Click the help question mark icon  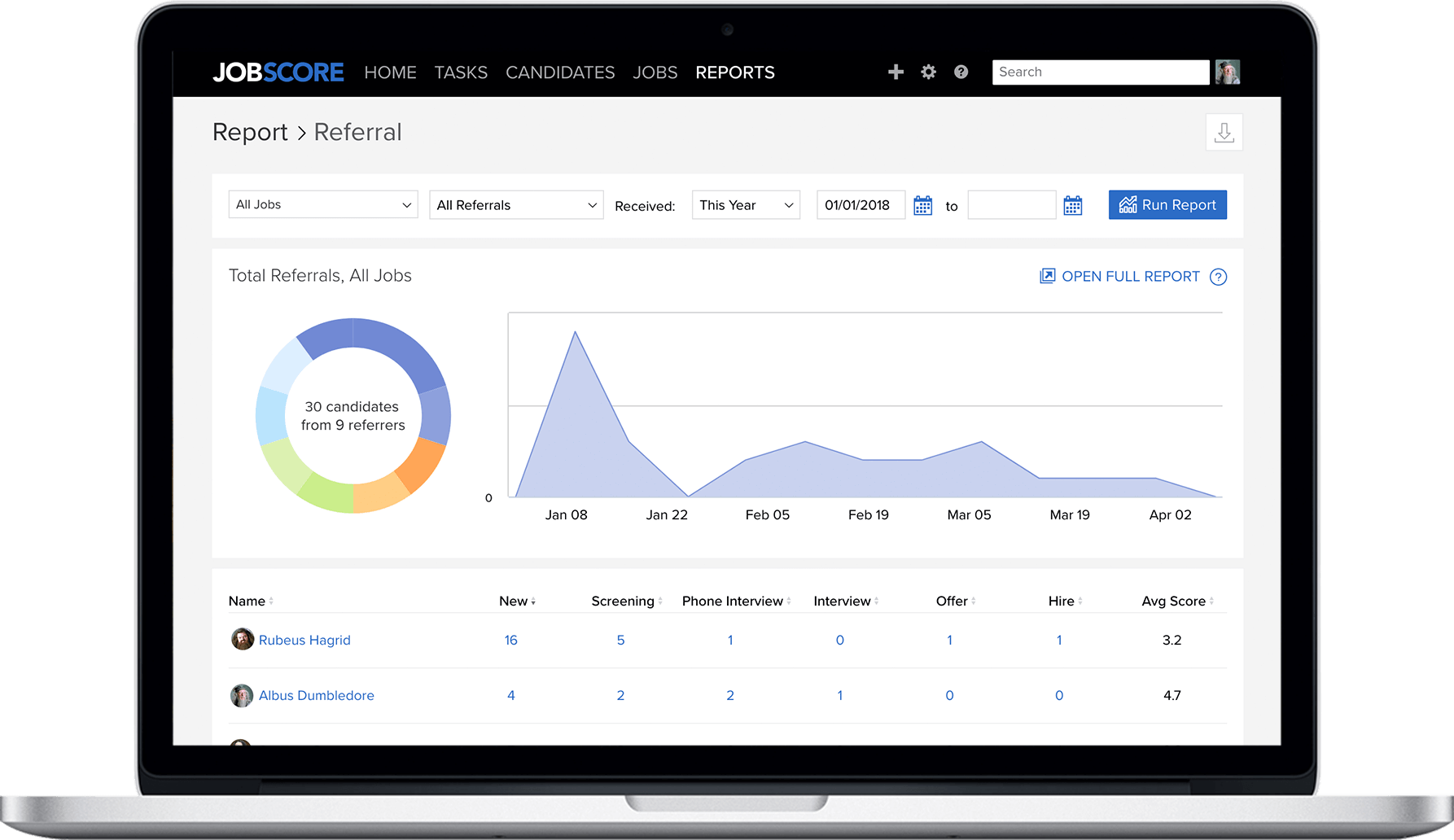coord(961,72)
